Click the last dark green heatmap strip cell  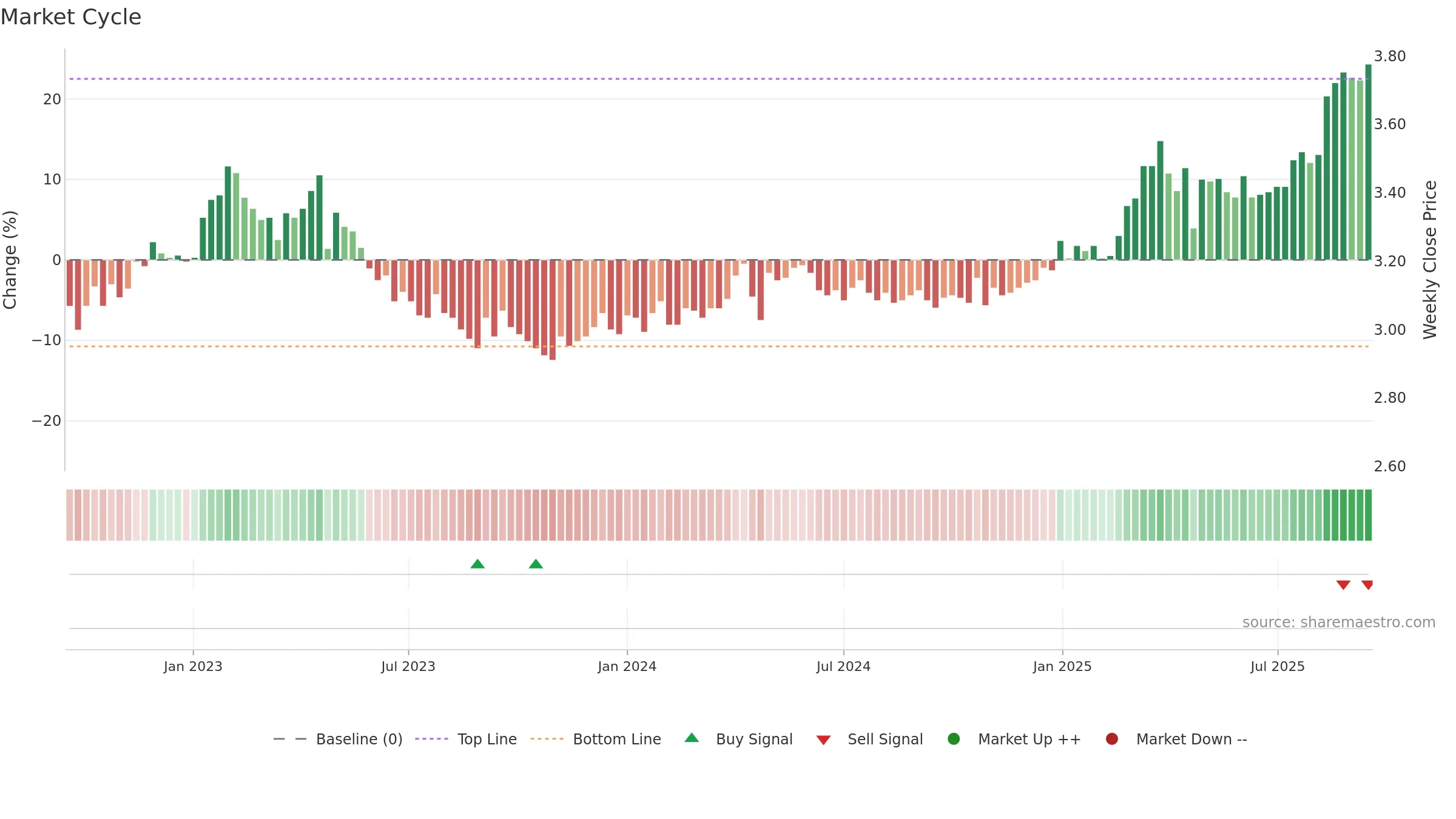(1368, 515)
